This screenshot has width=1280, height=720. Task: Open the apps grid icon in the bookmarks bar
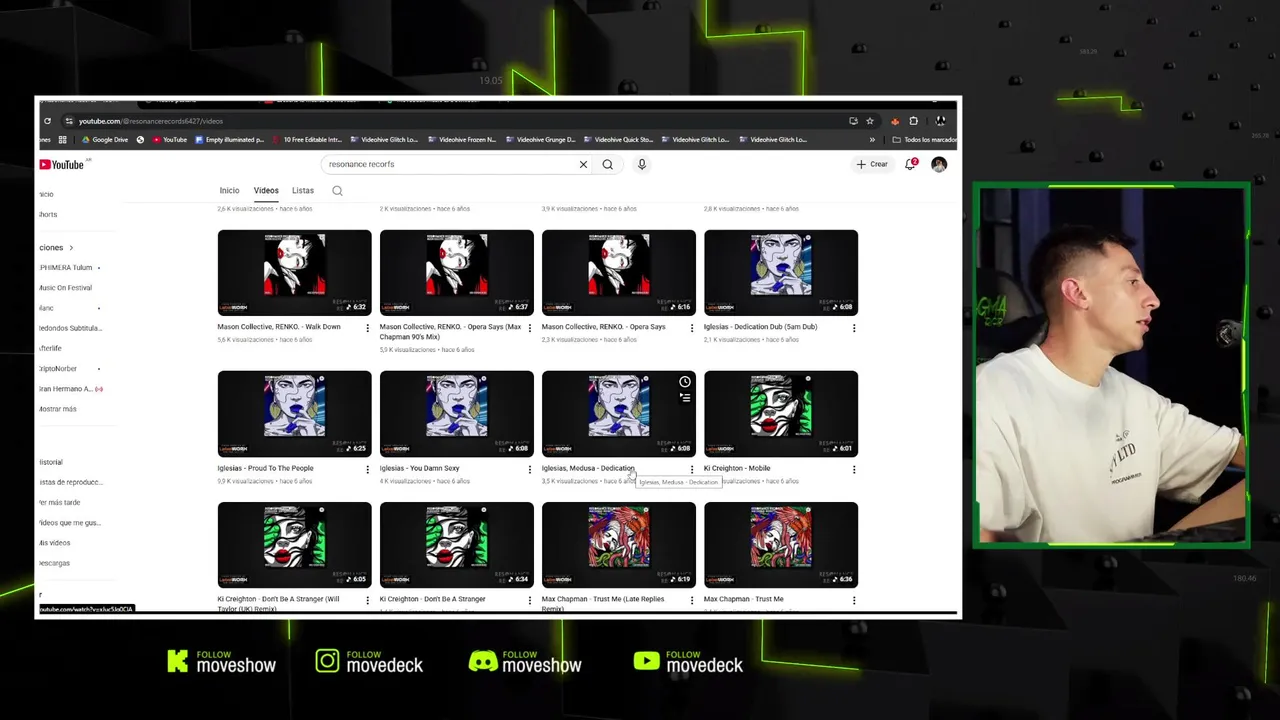[x=62, y=140]
